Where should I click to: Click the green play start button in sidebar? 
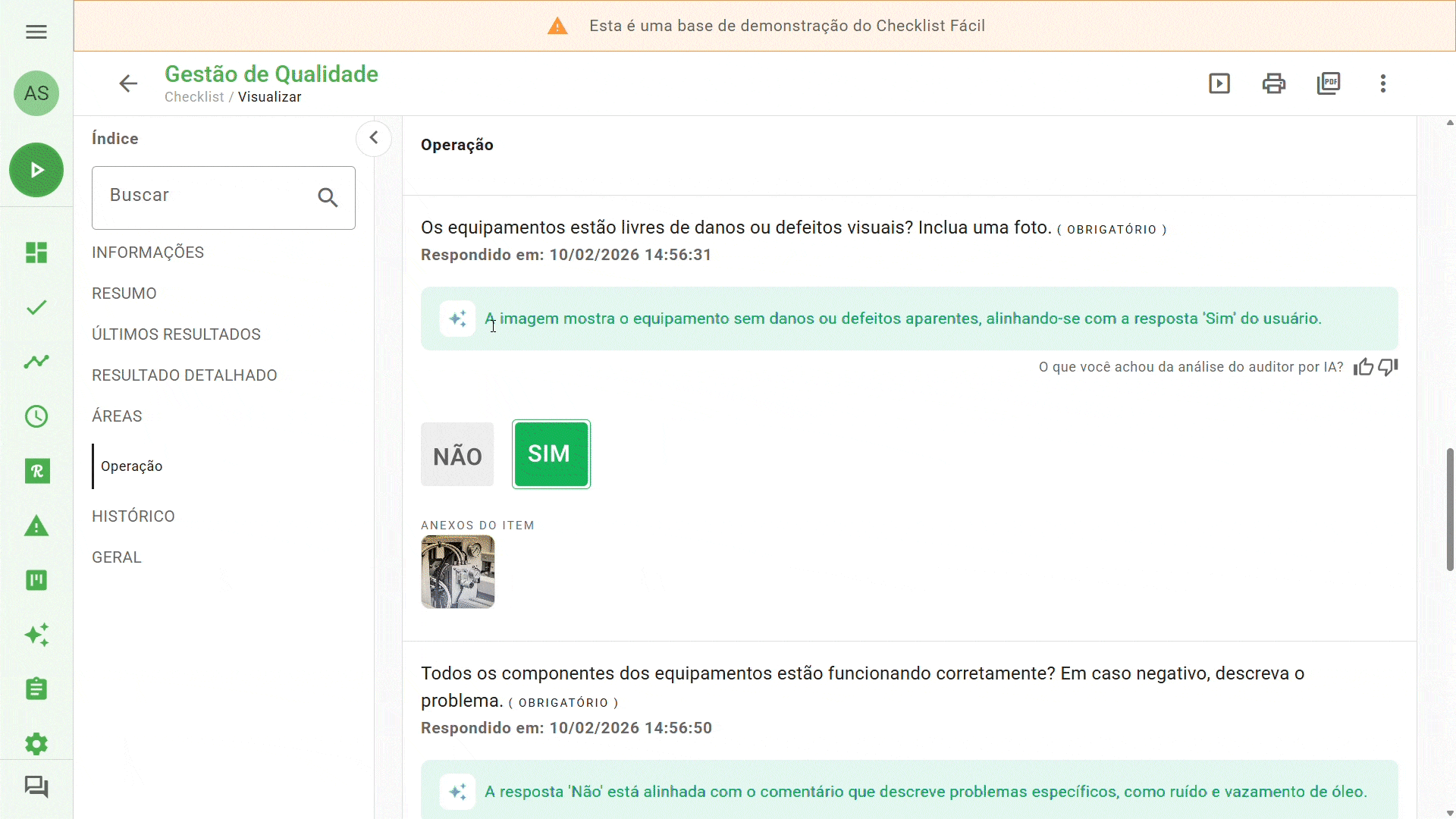tap(36, 170)
